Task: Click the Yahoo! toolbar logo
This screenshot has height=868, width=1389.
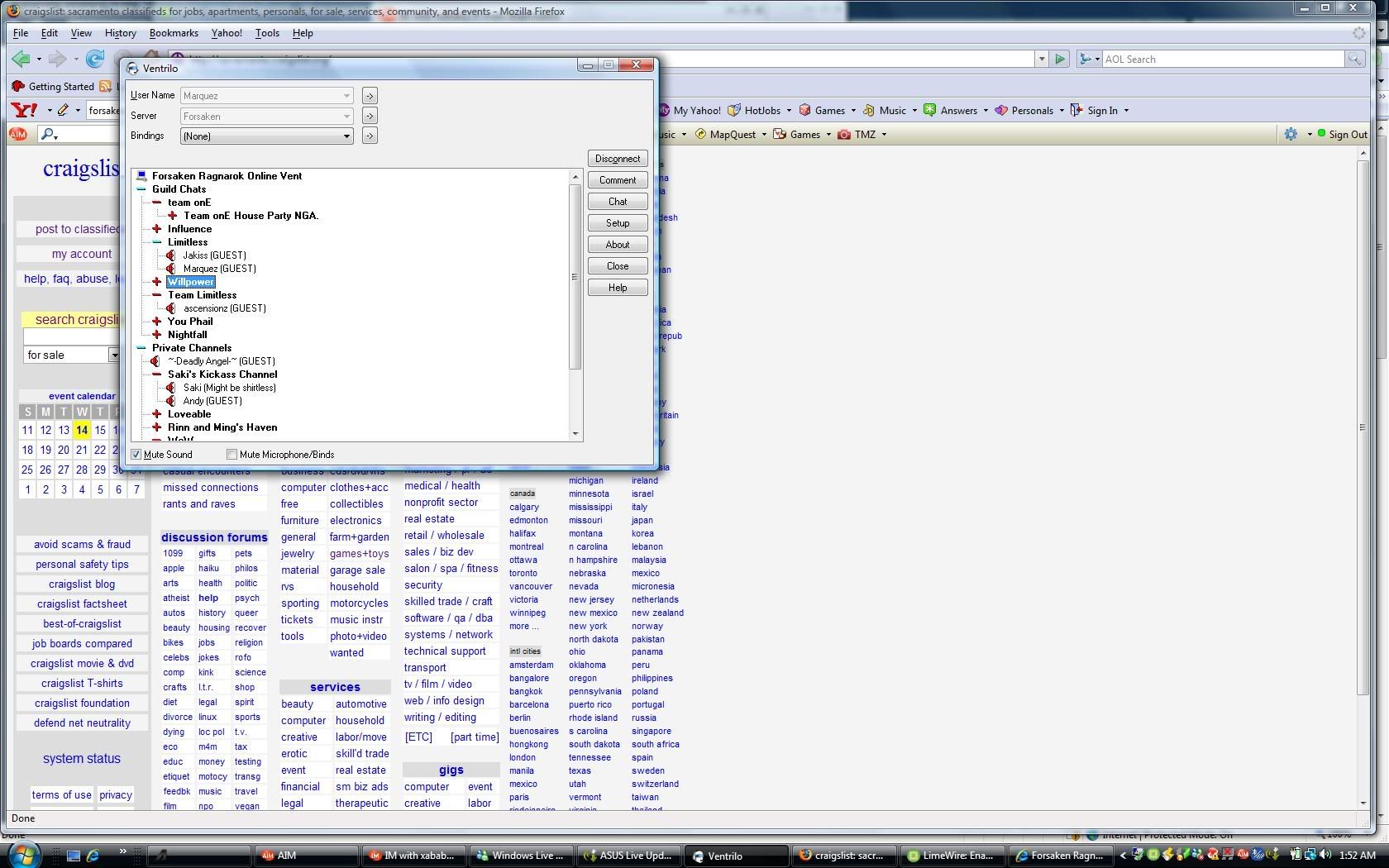Action: 24,110
